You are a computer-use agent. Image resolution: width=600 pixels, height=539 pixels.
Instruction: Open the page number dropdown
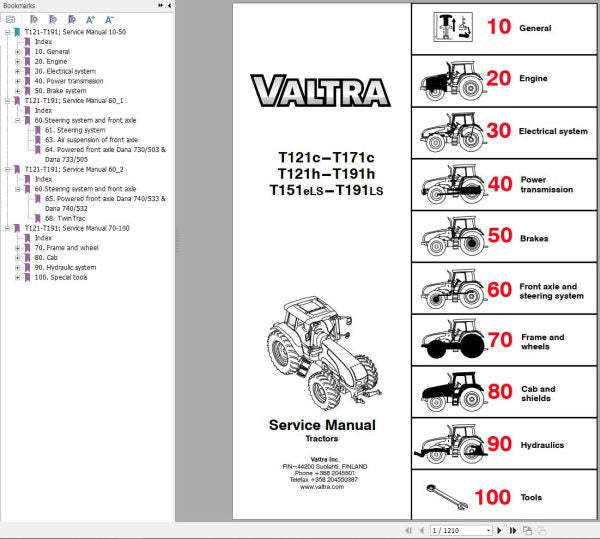tap(487, 530)
